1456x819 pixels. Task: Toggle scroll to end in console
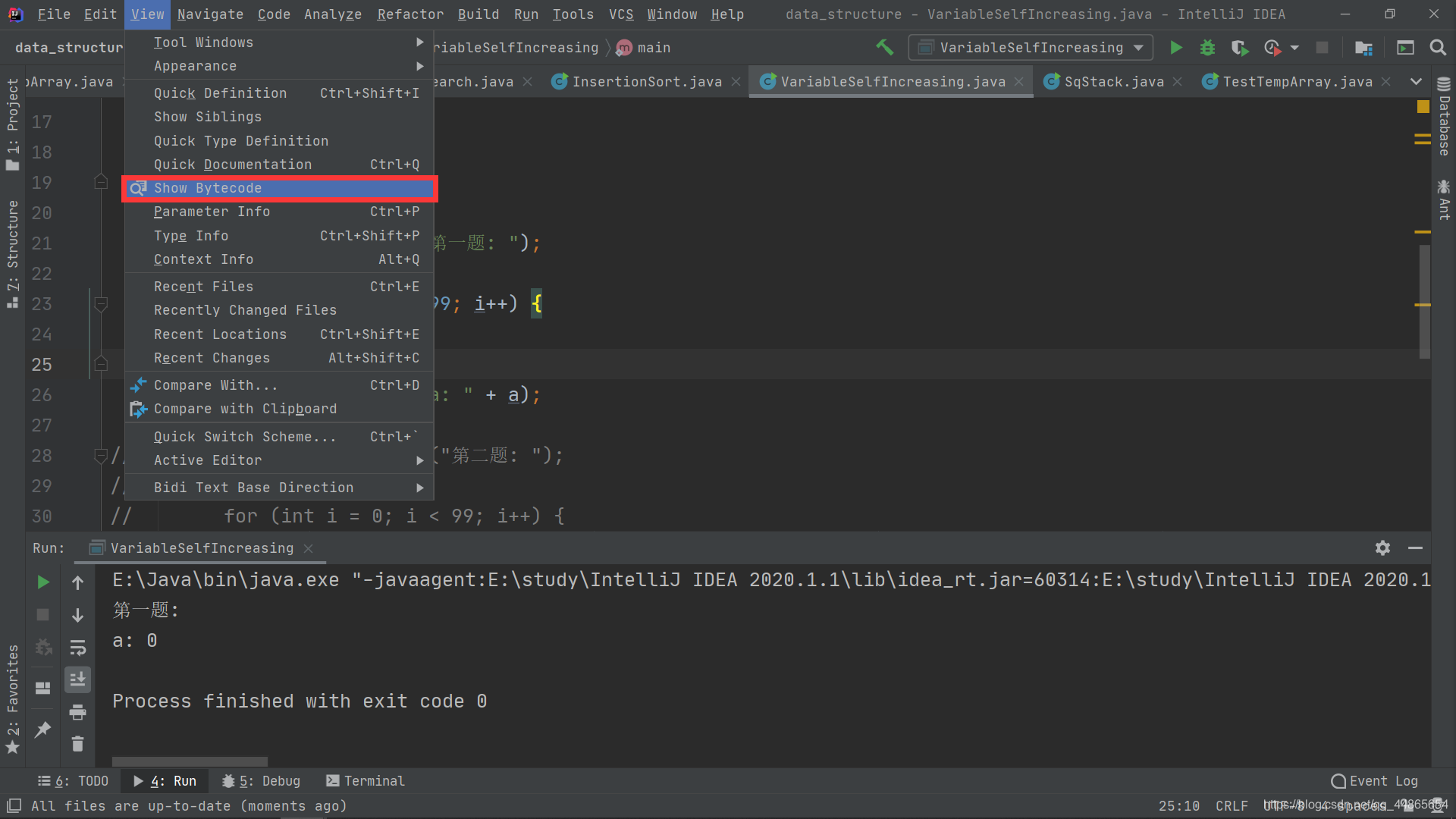[x=77, y=679]
